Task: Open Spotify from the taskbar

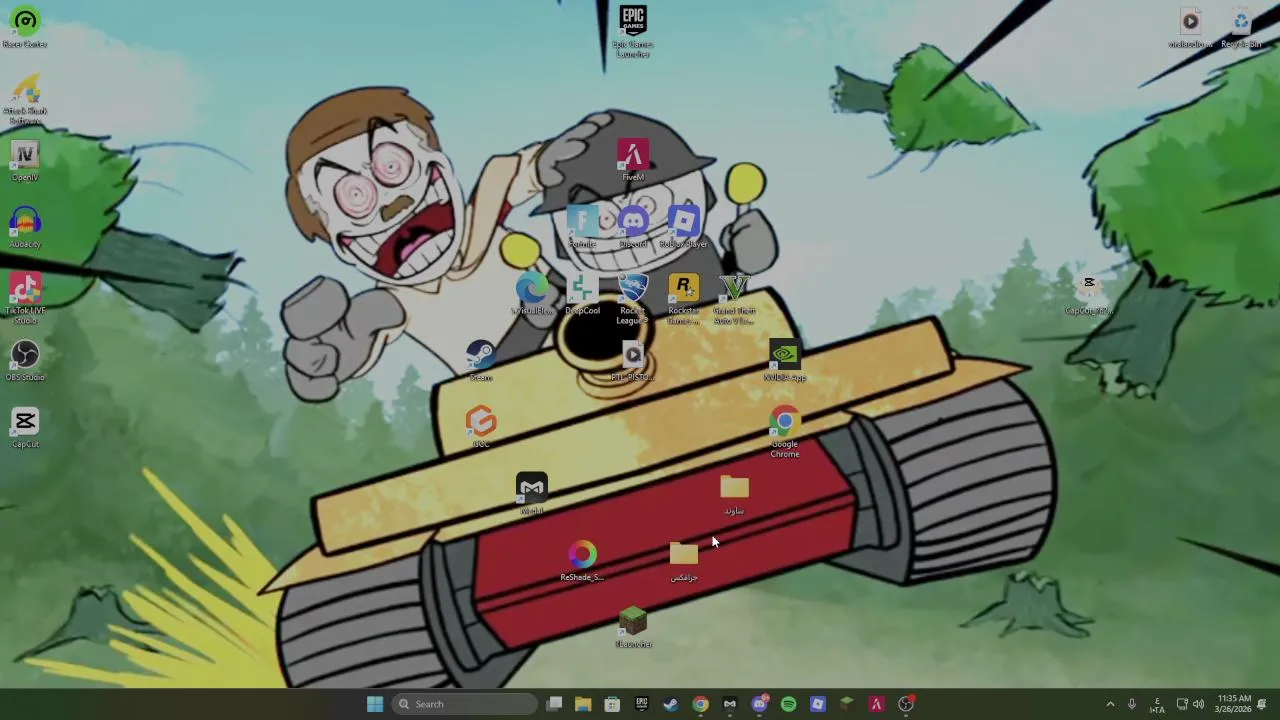Action: click(x=788, y=704)
